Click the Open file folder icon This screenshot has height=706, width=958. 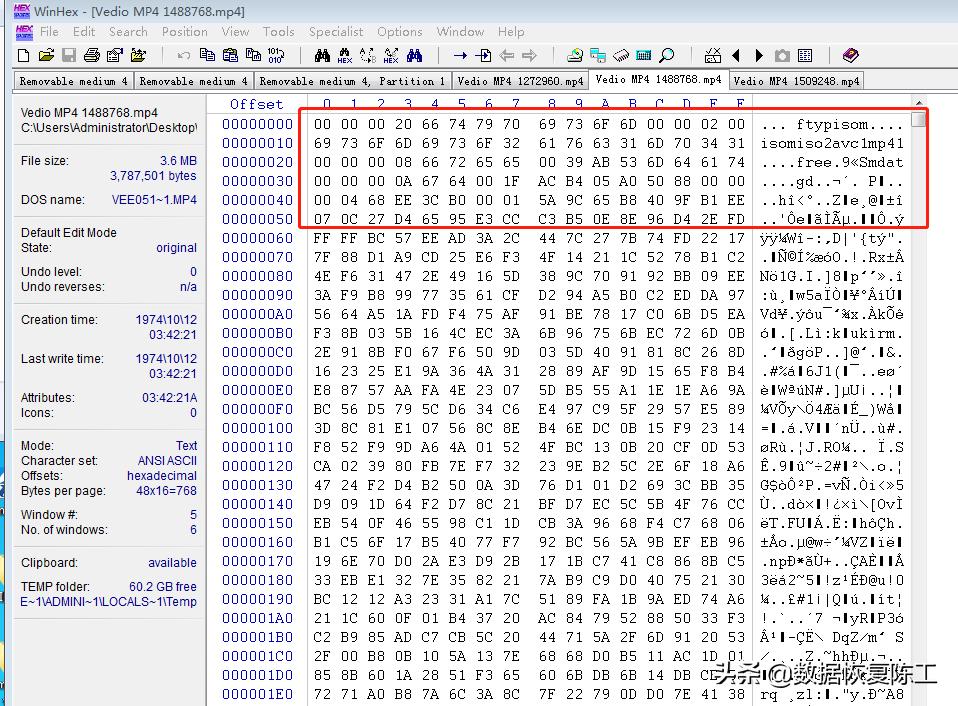pyautogui.click(x=46, y=56)
